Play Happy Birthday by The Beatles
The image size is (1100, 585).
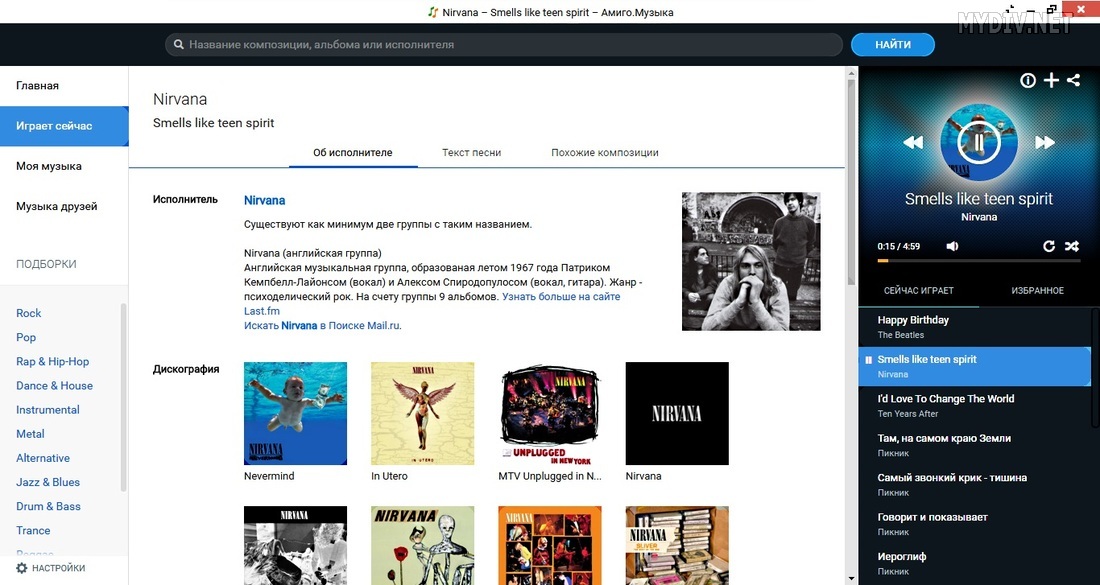click(974, 327)
